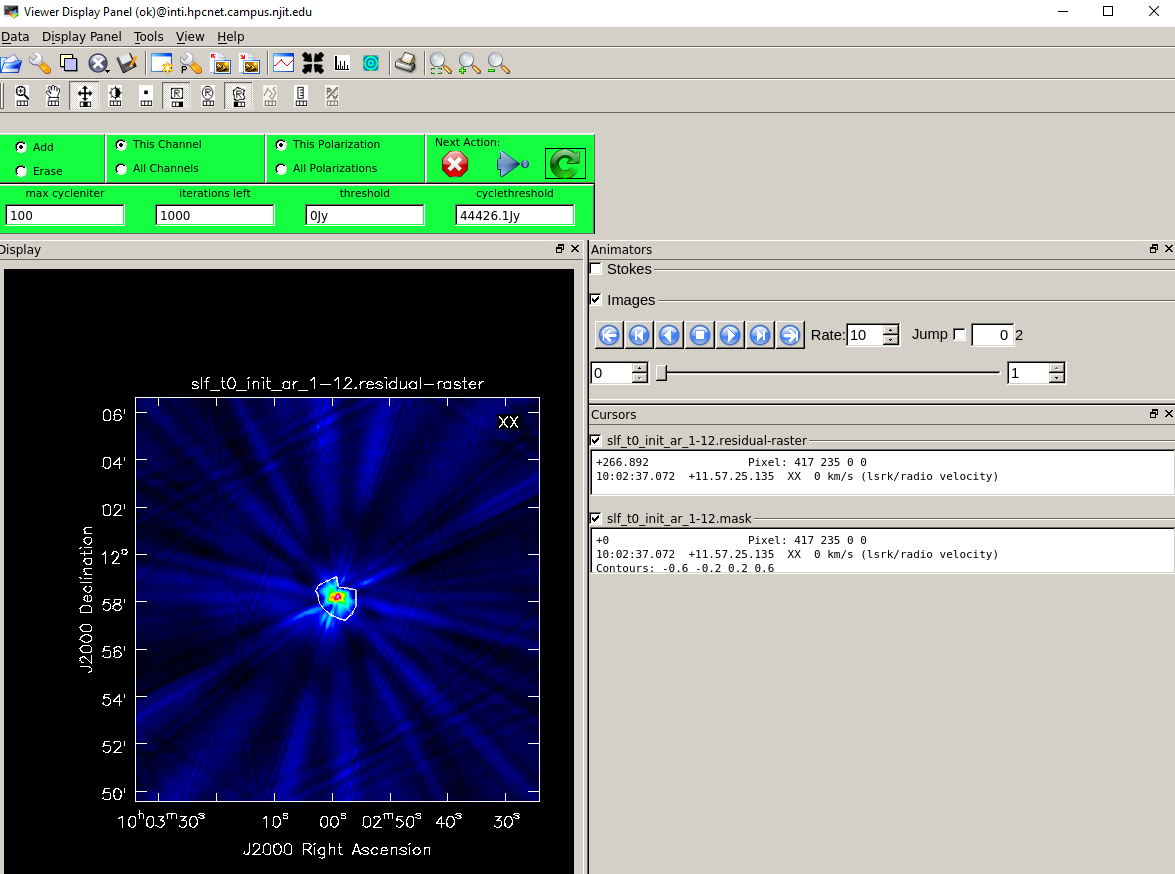Enable the Stokes animator checkbox
Image resolution: width=1175 pixels, height=874 pixels.
596,269
